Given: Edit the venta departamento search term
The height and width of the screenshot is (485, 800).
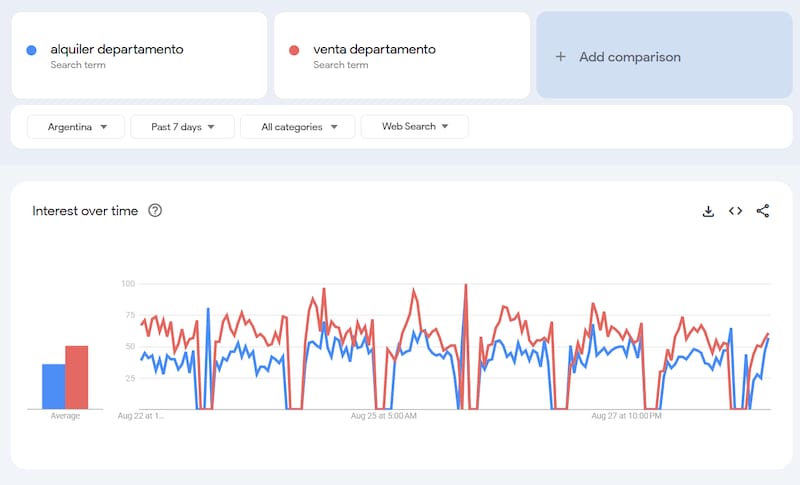Looking at the screenshot, I should click(374, 49).
